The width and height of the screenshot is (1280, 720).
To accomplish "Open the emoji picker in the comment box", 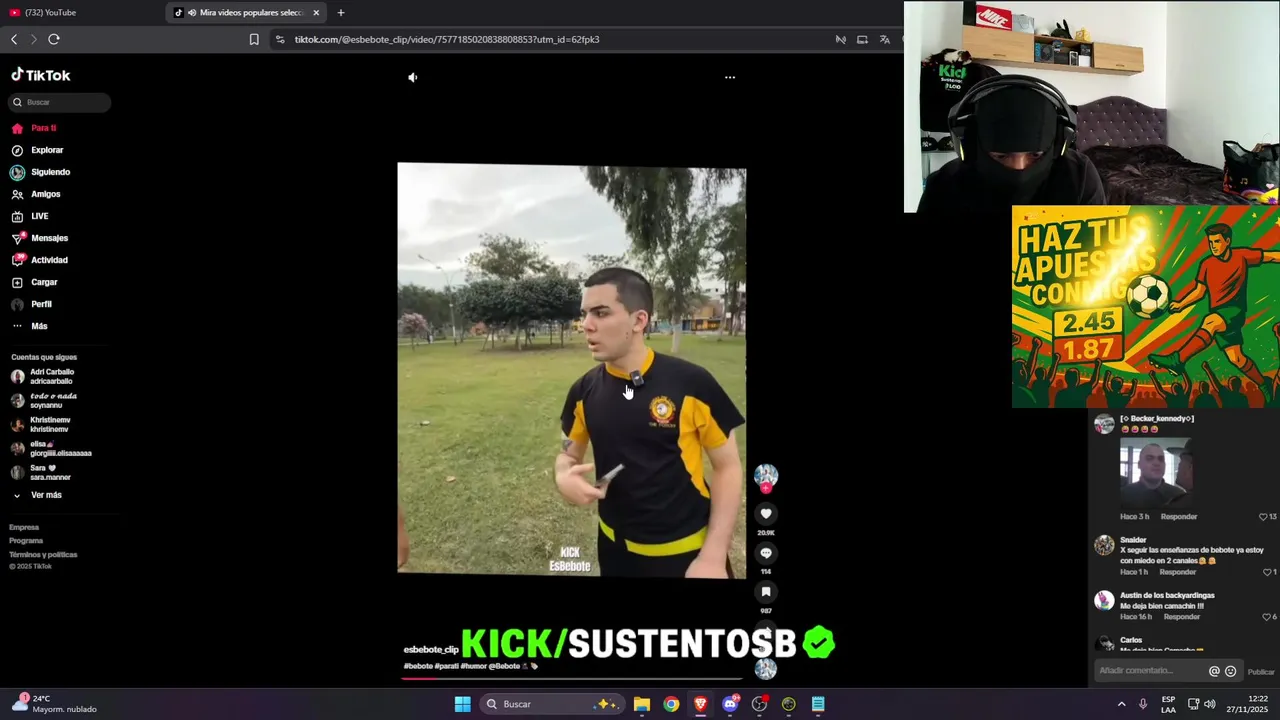I will pyautogui.click(x=1230, y=672).
